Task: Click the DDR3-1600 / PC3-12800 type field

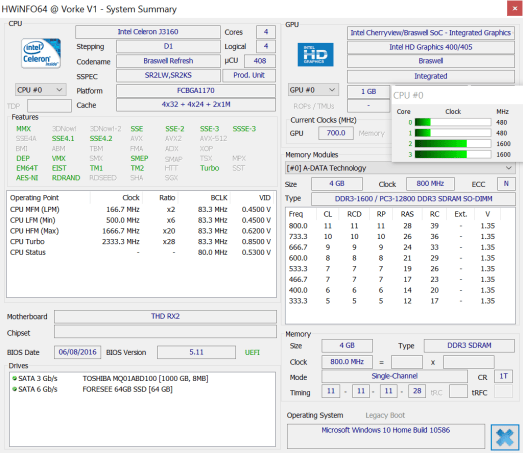Action: point(413,199)
